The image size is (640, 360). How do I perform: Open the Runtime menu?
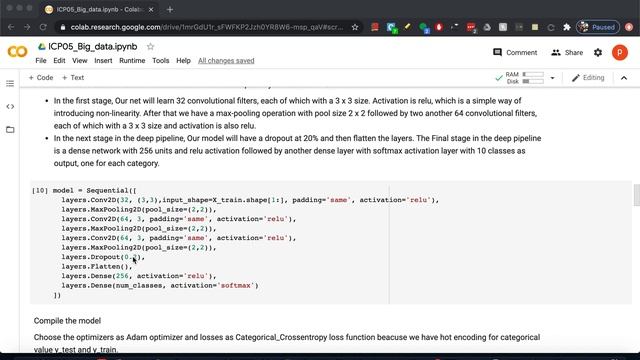pyautogui.click(x=132, y=60)
